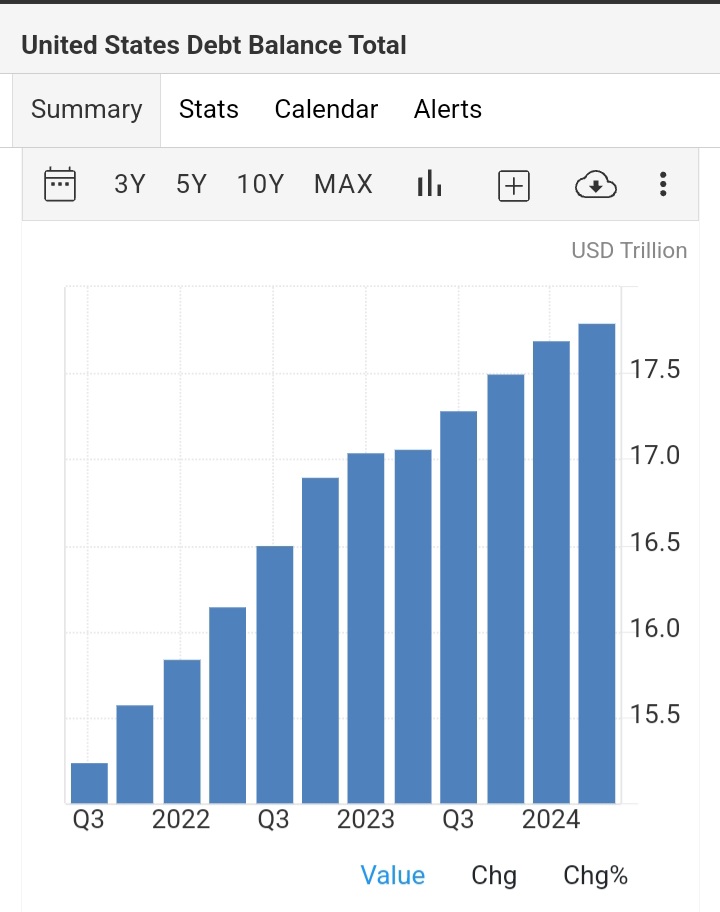Open the three-dot more options menu
Screen dimensions: 720x912
click(663, 184)
